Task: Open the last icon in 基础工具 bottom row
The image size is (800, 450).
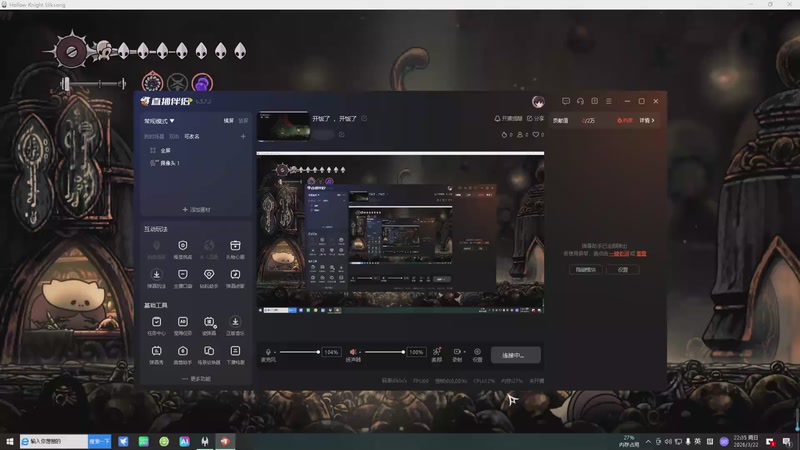Action: click(x=235, y=355)
